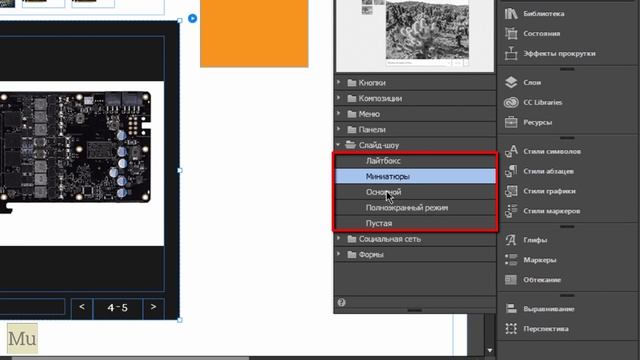640x360 pixels.
Task: Open the Стили абзацев panel icon
Action: pos(511,171)
